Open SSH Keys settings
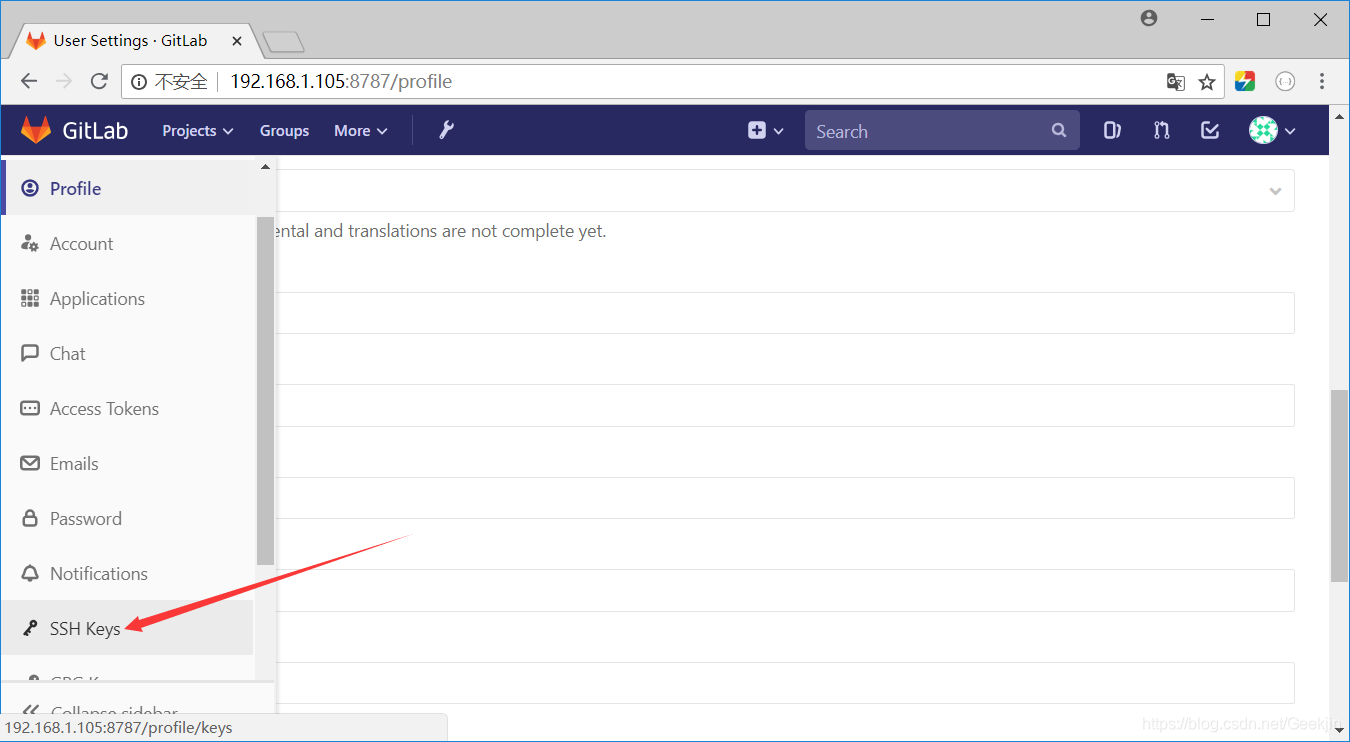 pyautogui.click(x=128, y=628)
